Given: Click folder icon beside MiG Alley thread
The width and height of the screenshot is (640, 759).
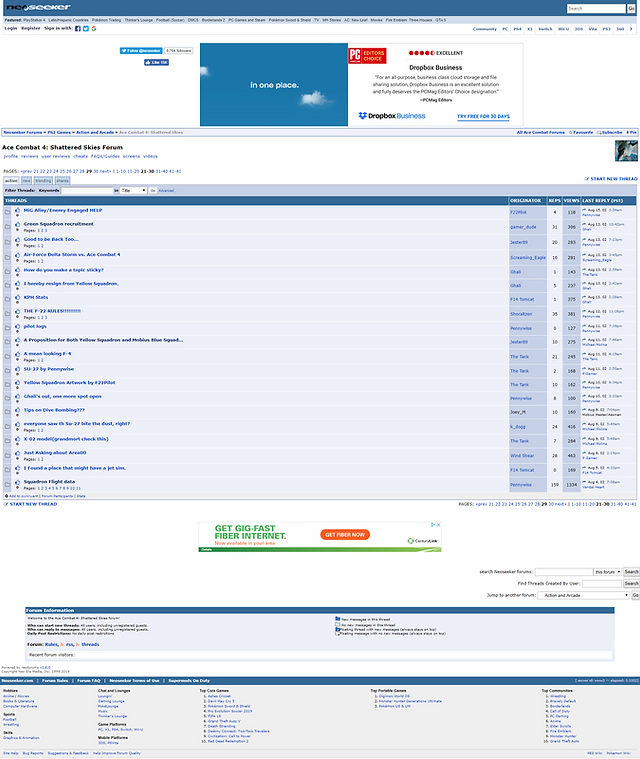Looking at the screenshot, I should (x=7, y=212).
